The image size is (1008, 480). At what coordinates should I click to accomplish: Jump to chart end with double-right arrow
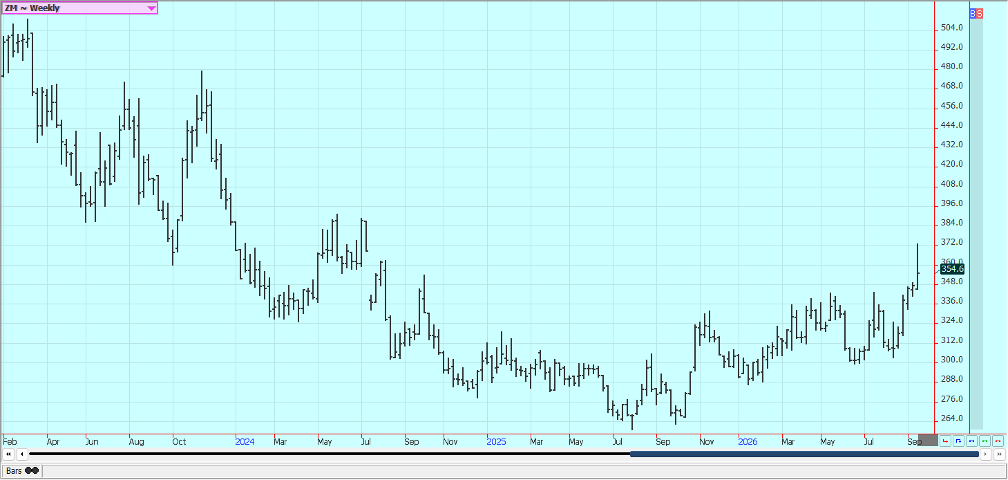1000,454
